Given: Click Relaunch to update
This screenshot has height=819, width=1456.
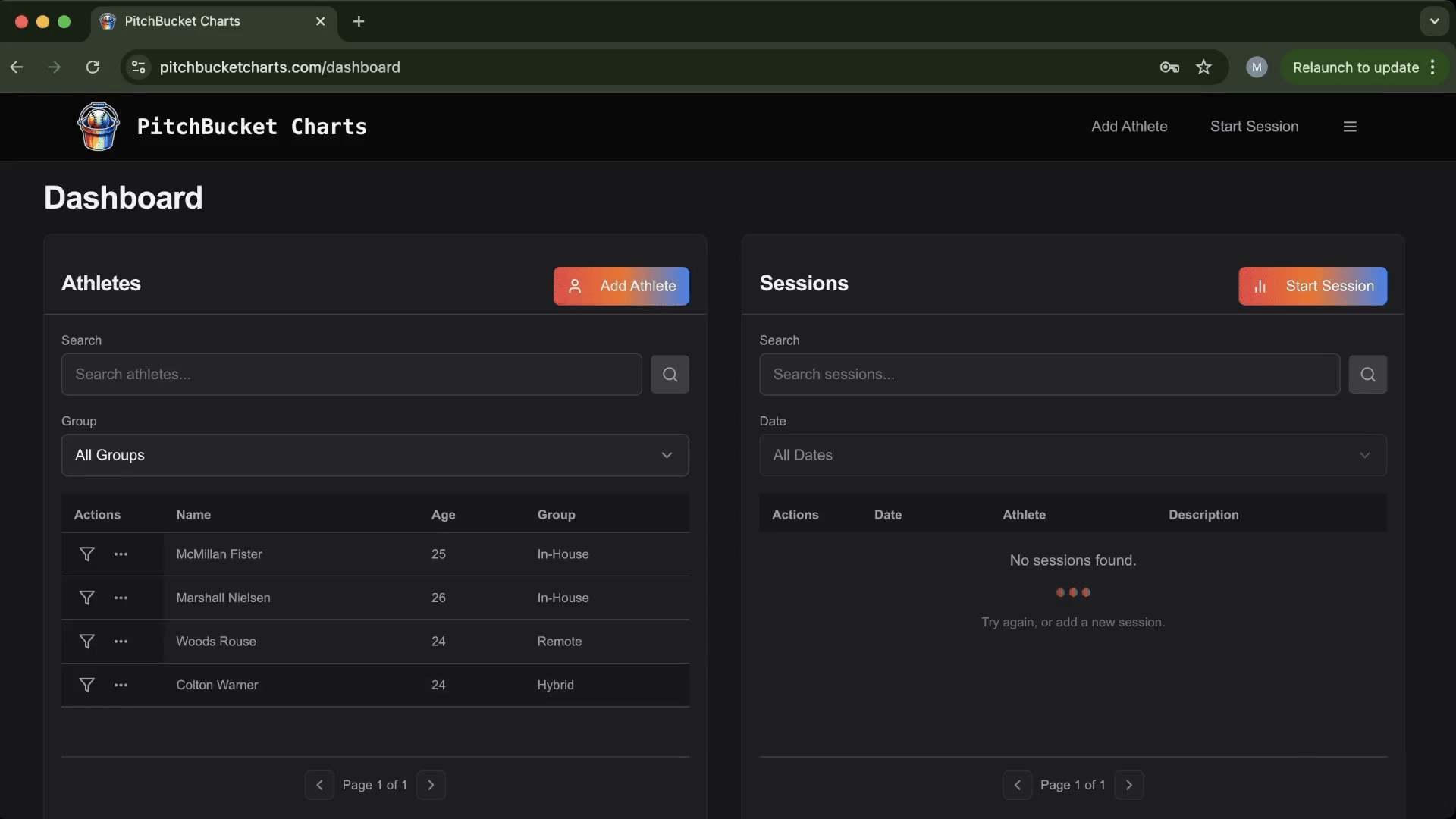Looking at the screenshot, I should 1354,67.
